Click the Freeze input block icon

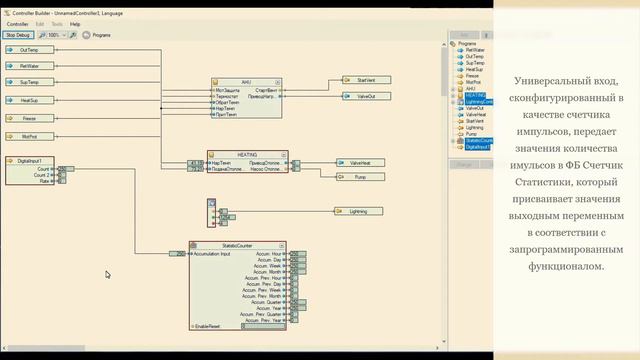[10, 118]
